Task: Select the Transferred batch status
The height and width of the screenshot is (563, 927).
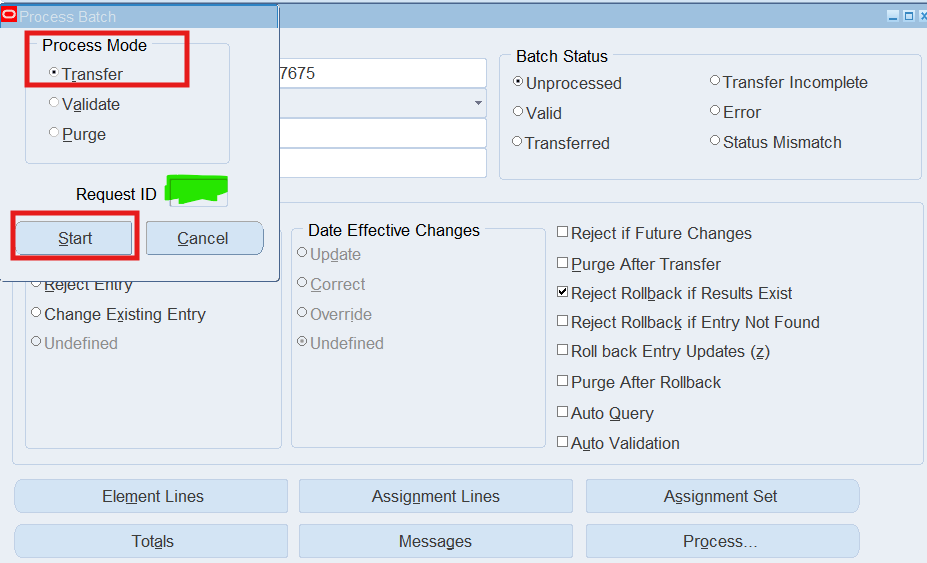Action: coord(518,142)
